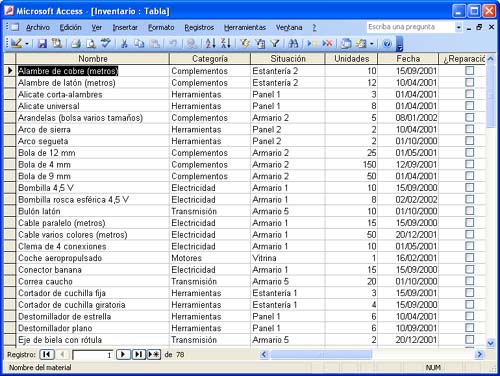Tick Reparación checkbox for Correa caucho
The height and width of the screenshot is (376, 500).
point(469,281)
